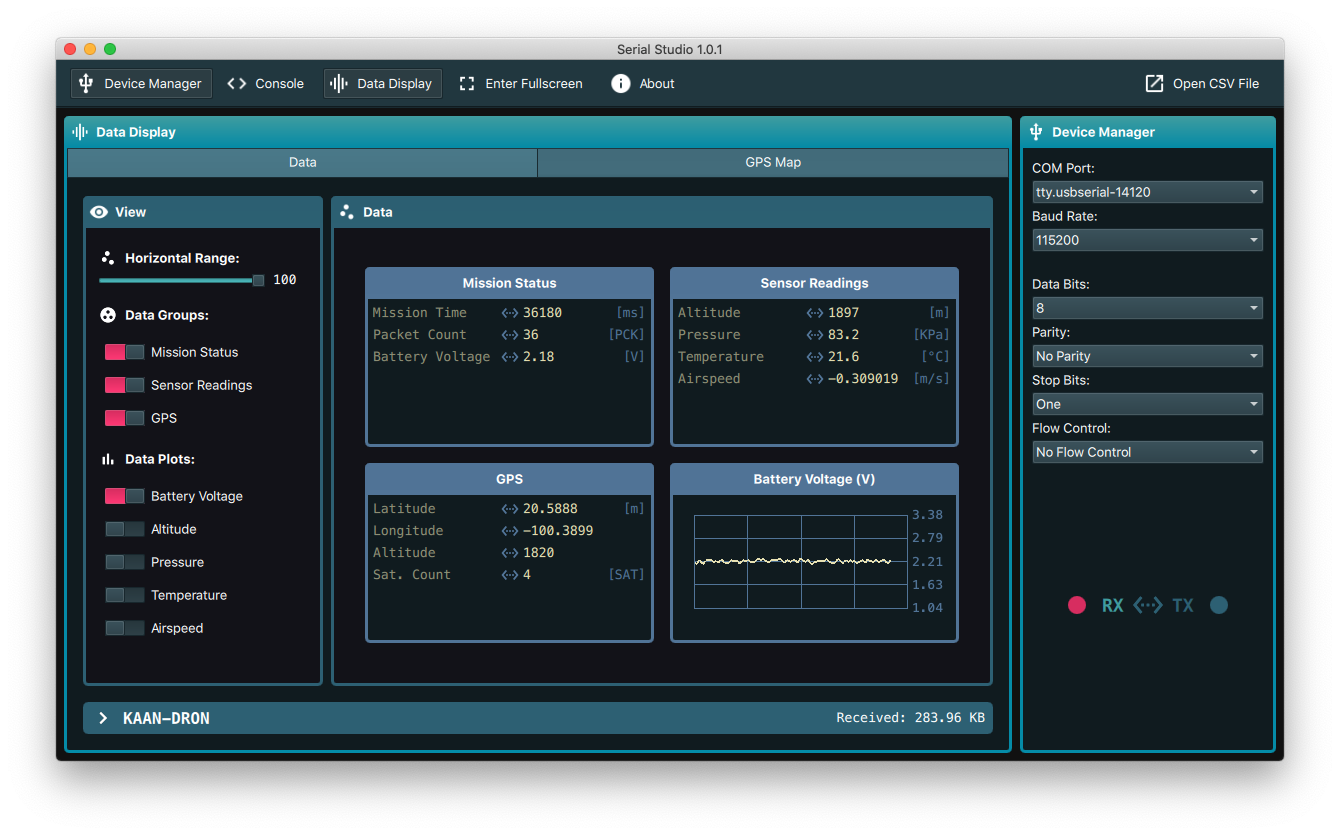
Task: Open the Parity dropdown
Action: coord(1147,356)
